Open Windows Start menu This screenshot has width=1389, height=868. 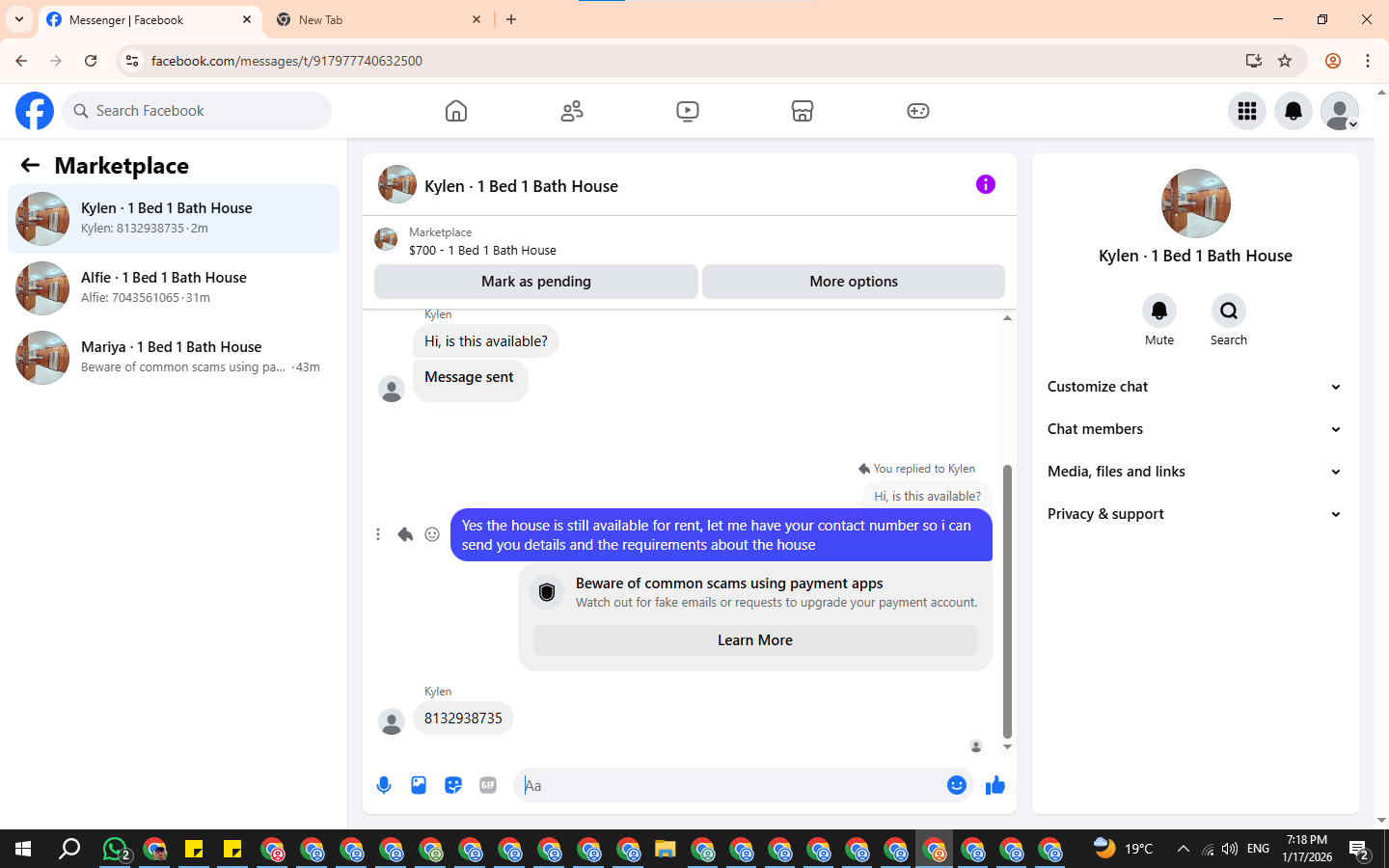23,849
